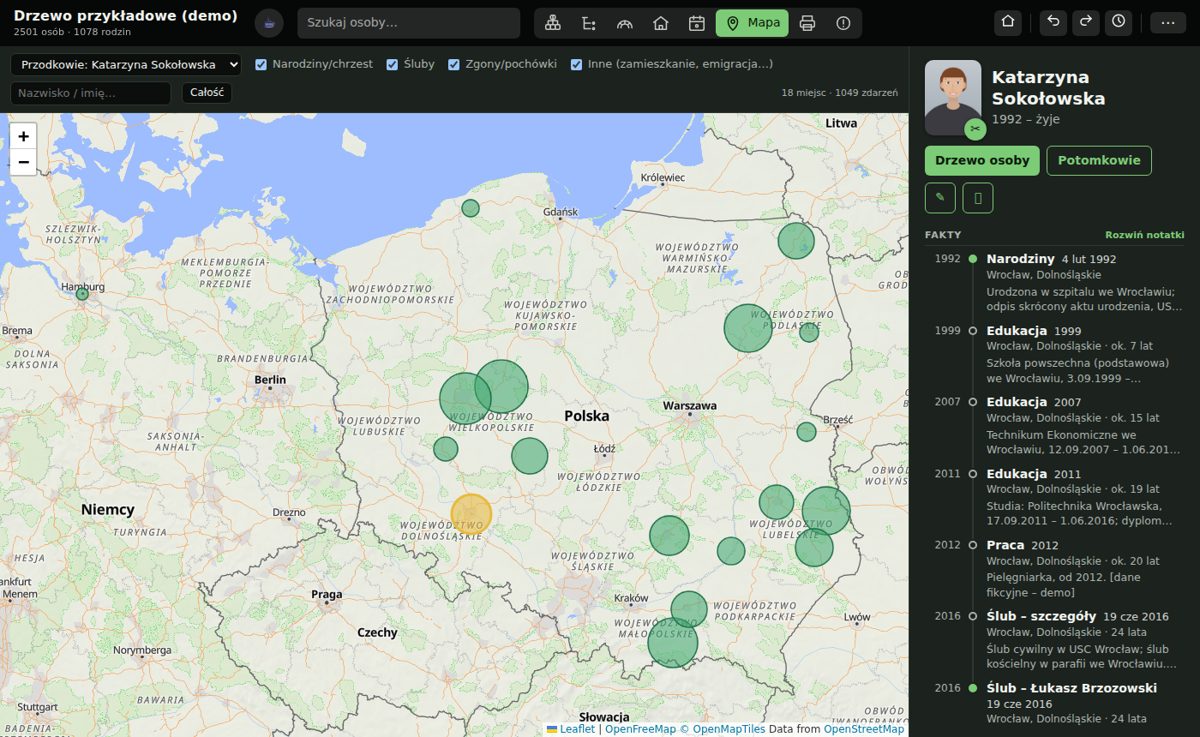Click the home person button at top right
The width and height of the screenshot is (1200, 737).
pyautogui.click(x=1008, y=22)
